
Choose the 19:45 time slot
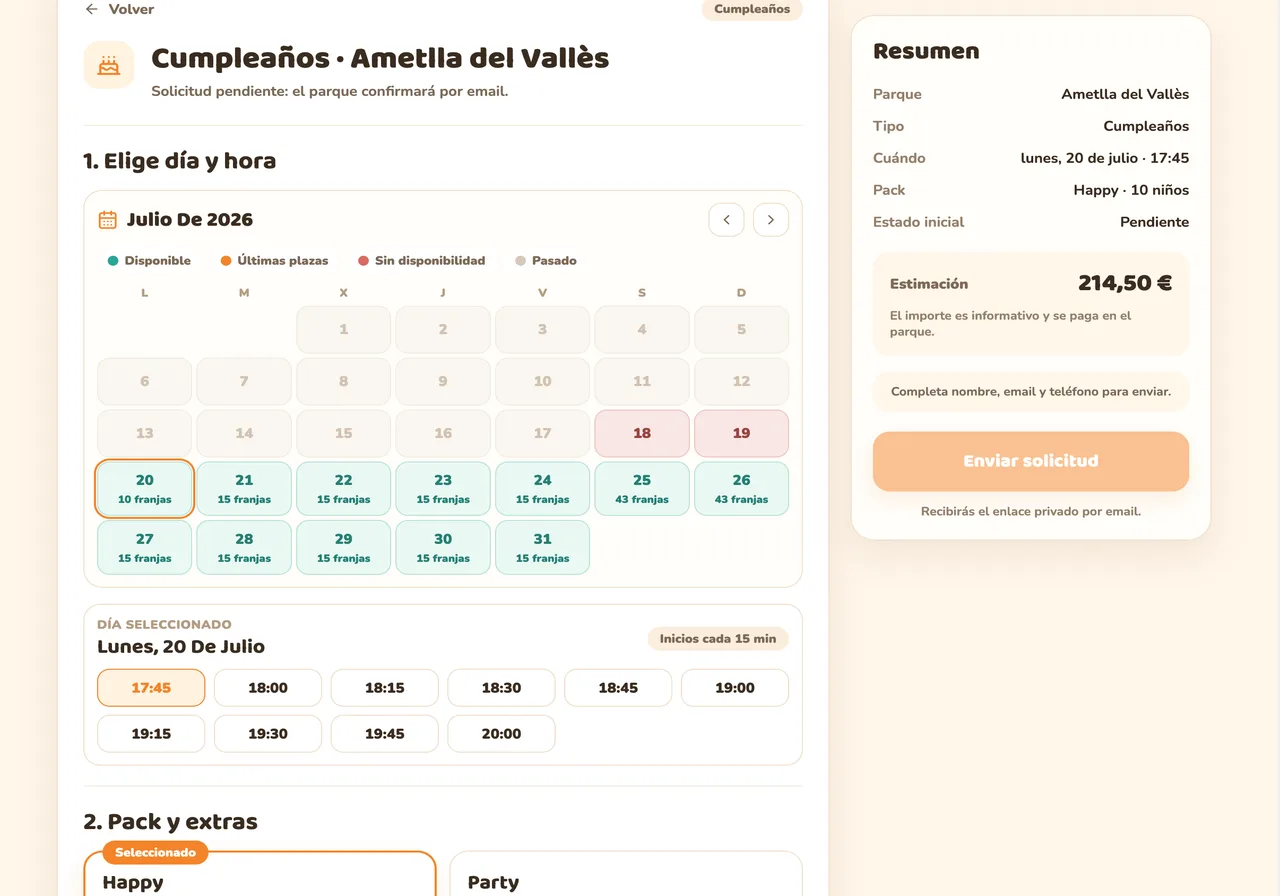pos(385,734)
